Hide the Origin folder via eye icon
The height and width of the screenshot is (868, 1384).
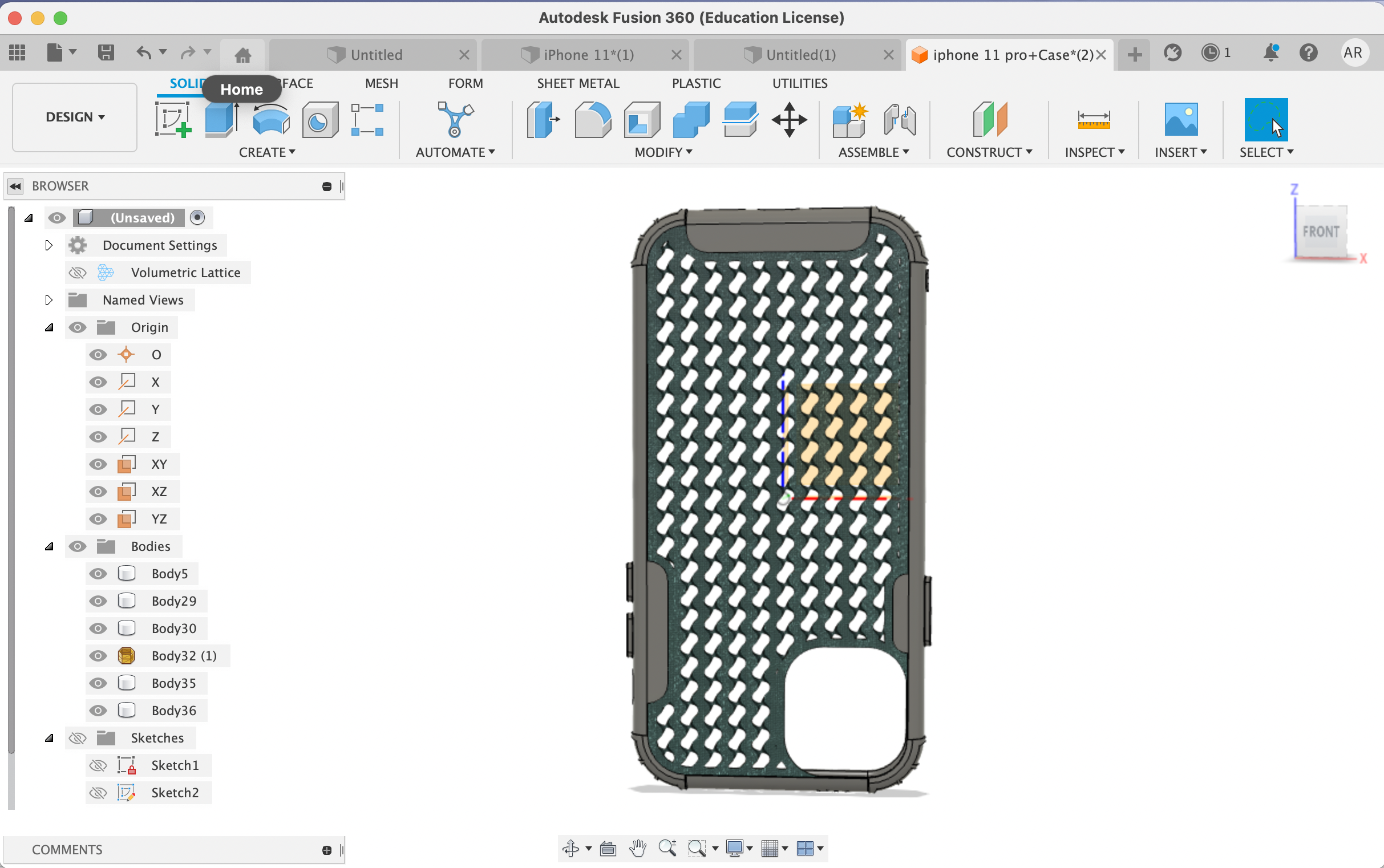[78, 327]
